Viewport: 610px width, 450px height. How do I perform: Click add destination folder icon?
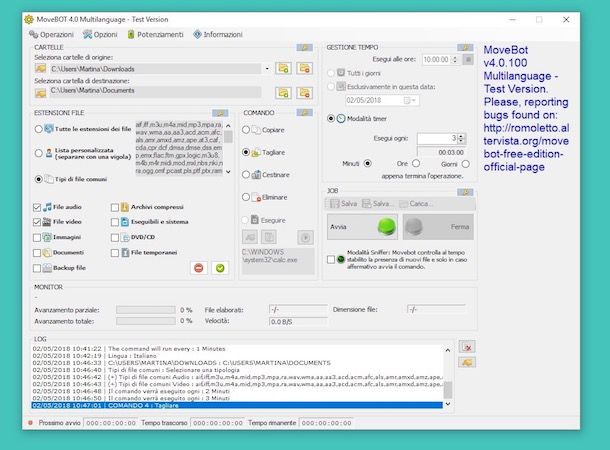[x=283, y=93]
